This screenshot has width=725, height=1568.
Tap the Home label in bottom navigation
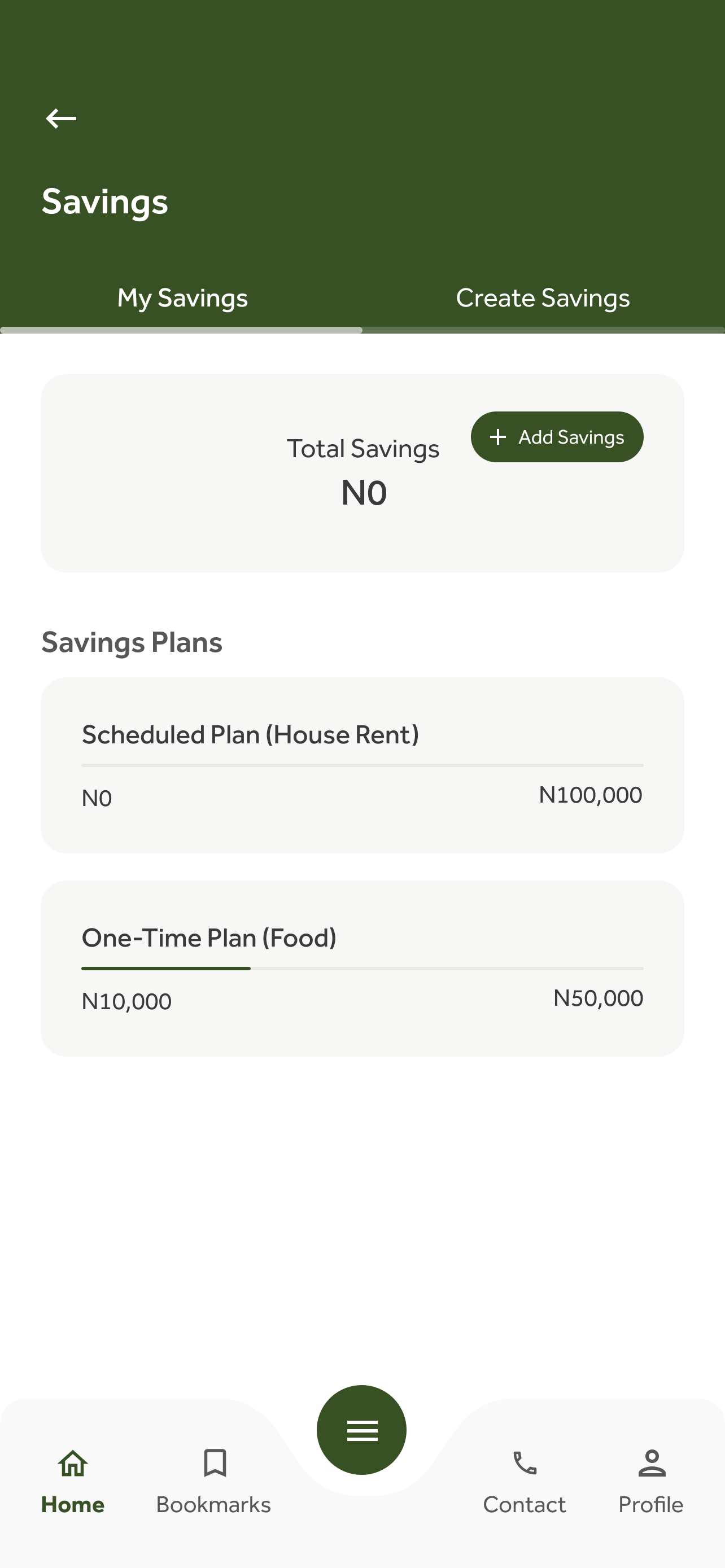[72, 1505]
